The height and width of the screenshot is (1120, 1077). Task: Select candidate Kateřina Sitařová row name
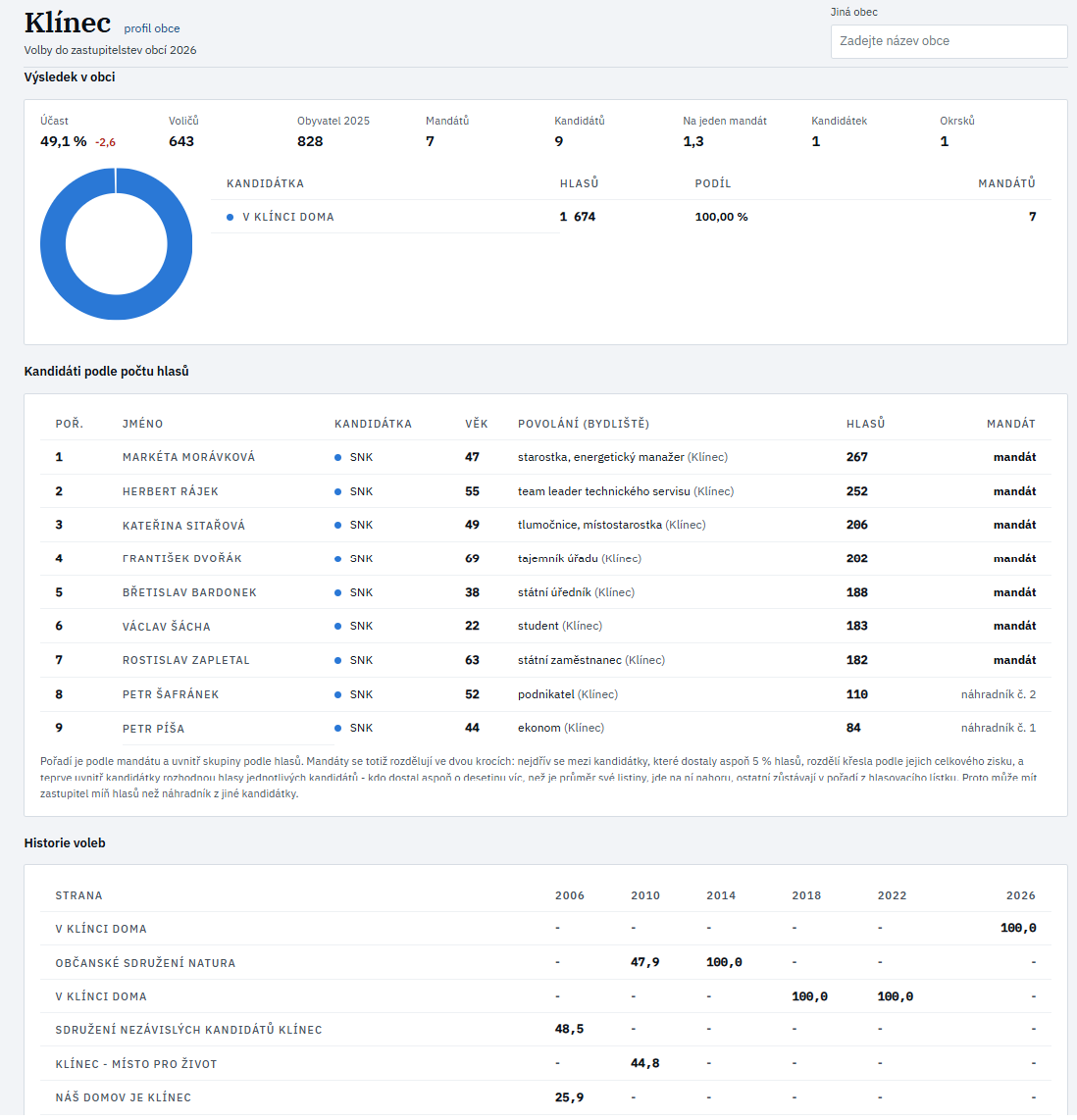183,525
